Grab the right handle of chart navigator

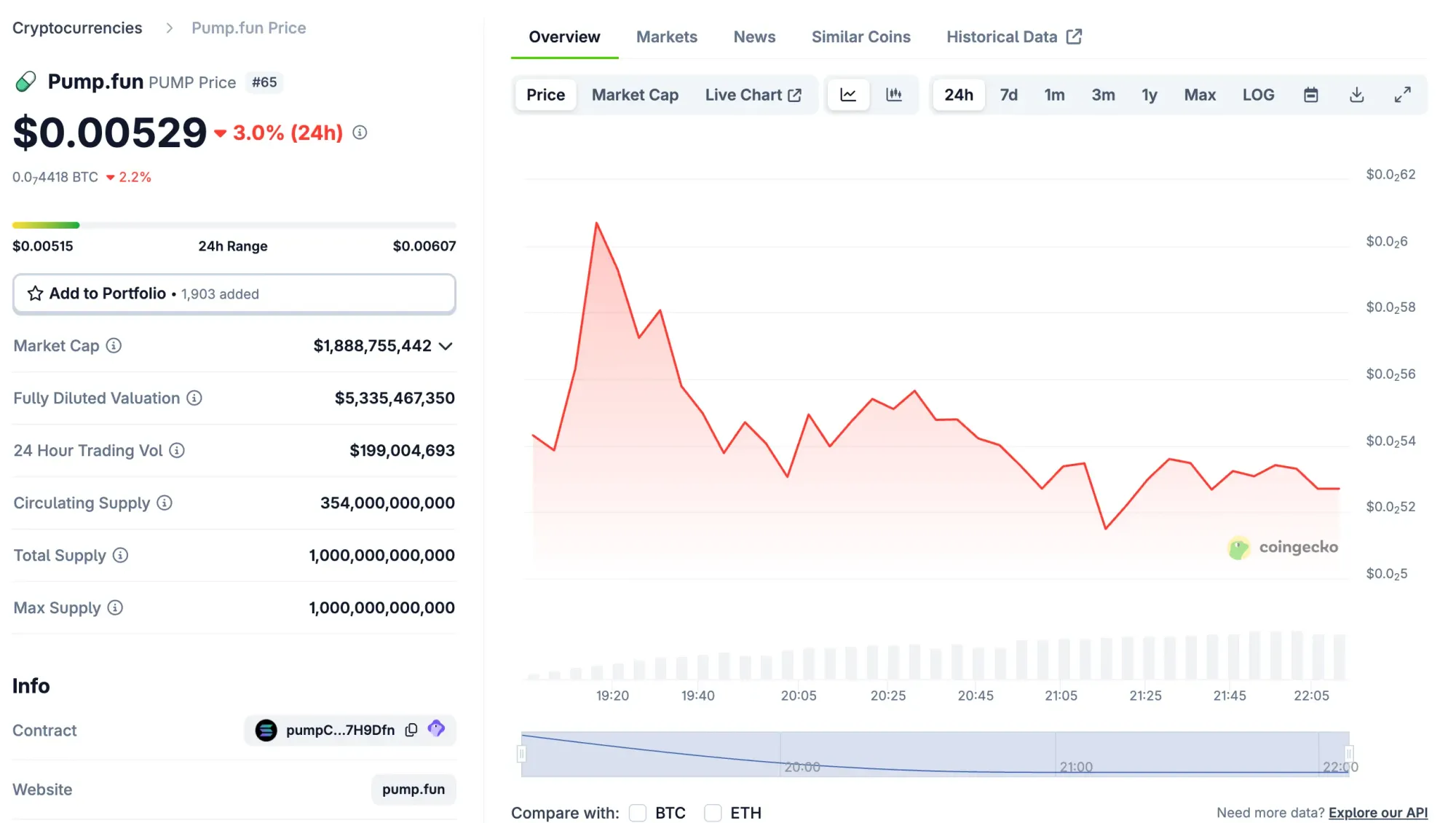(x=1349, y=754)
